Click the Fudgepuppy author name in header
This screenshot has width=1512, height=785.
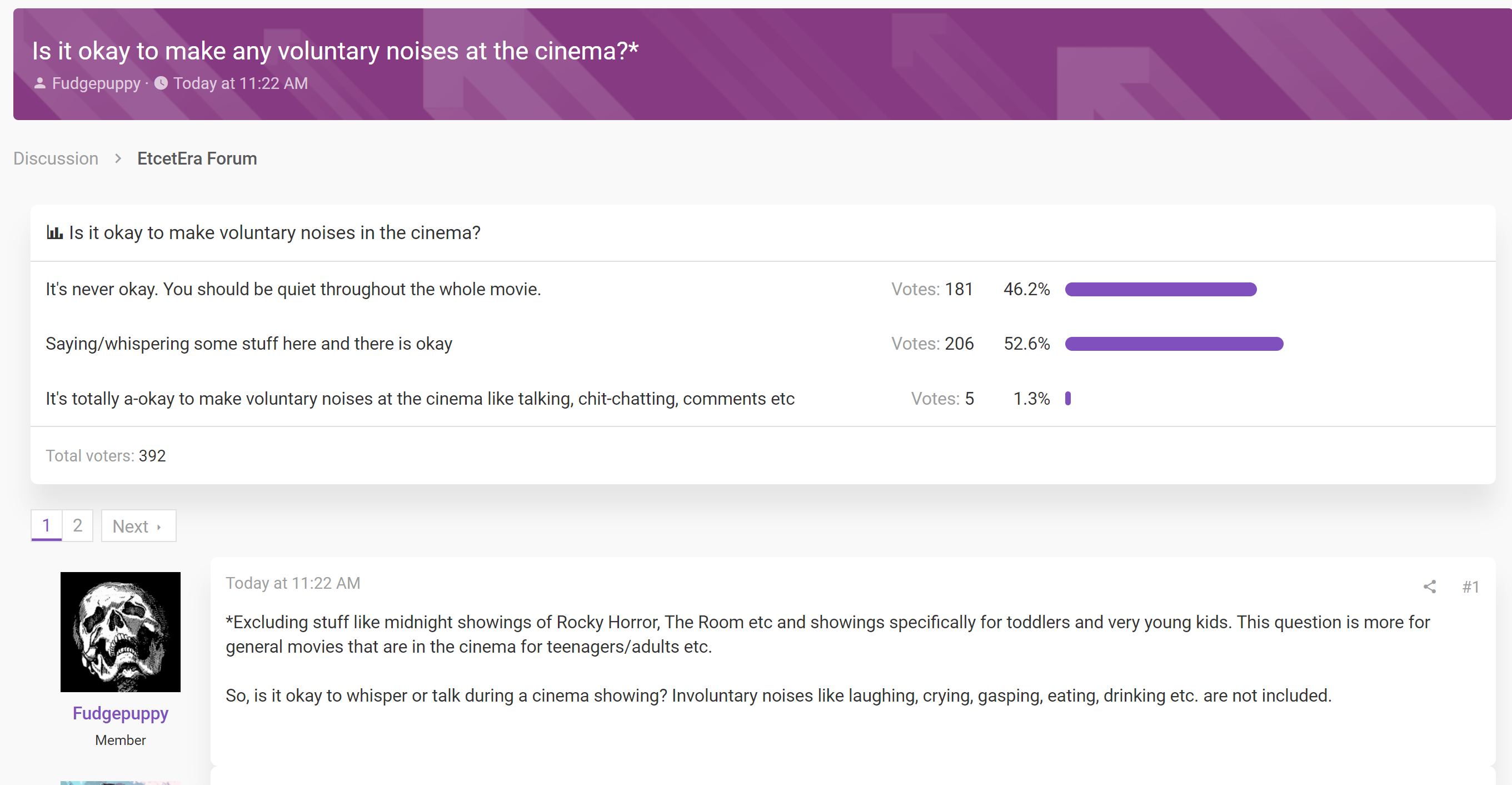click(x=96, y=83)
